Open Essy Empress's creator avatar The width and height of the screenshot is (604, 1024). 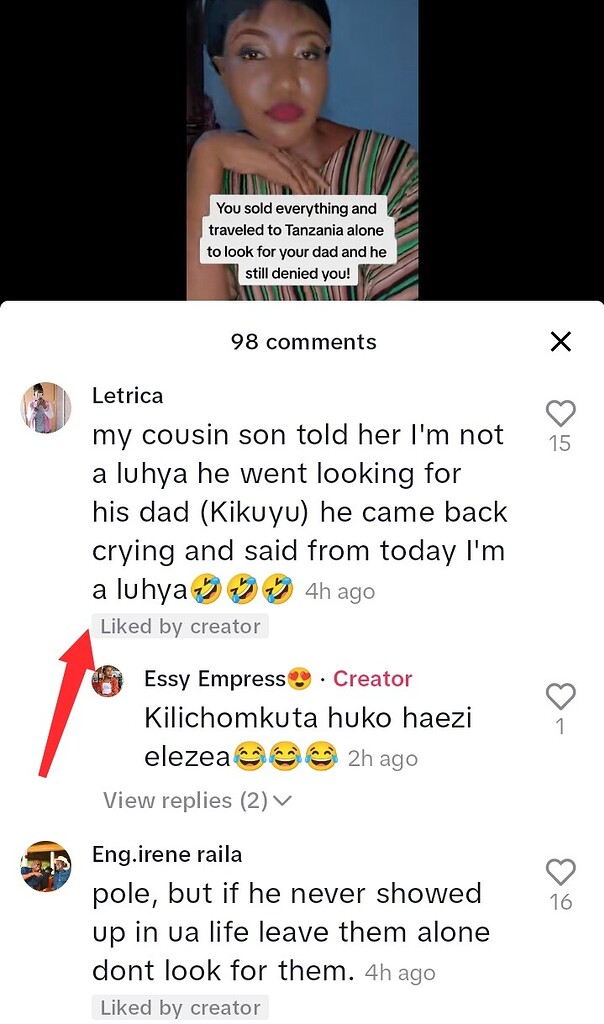point(107,682)
